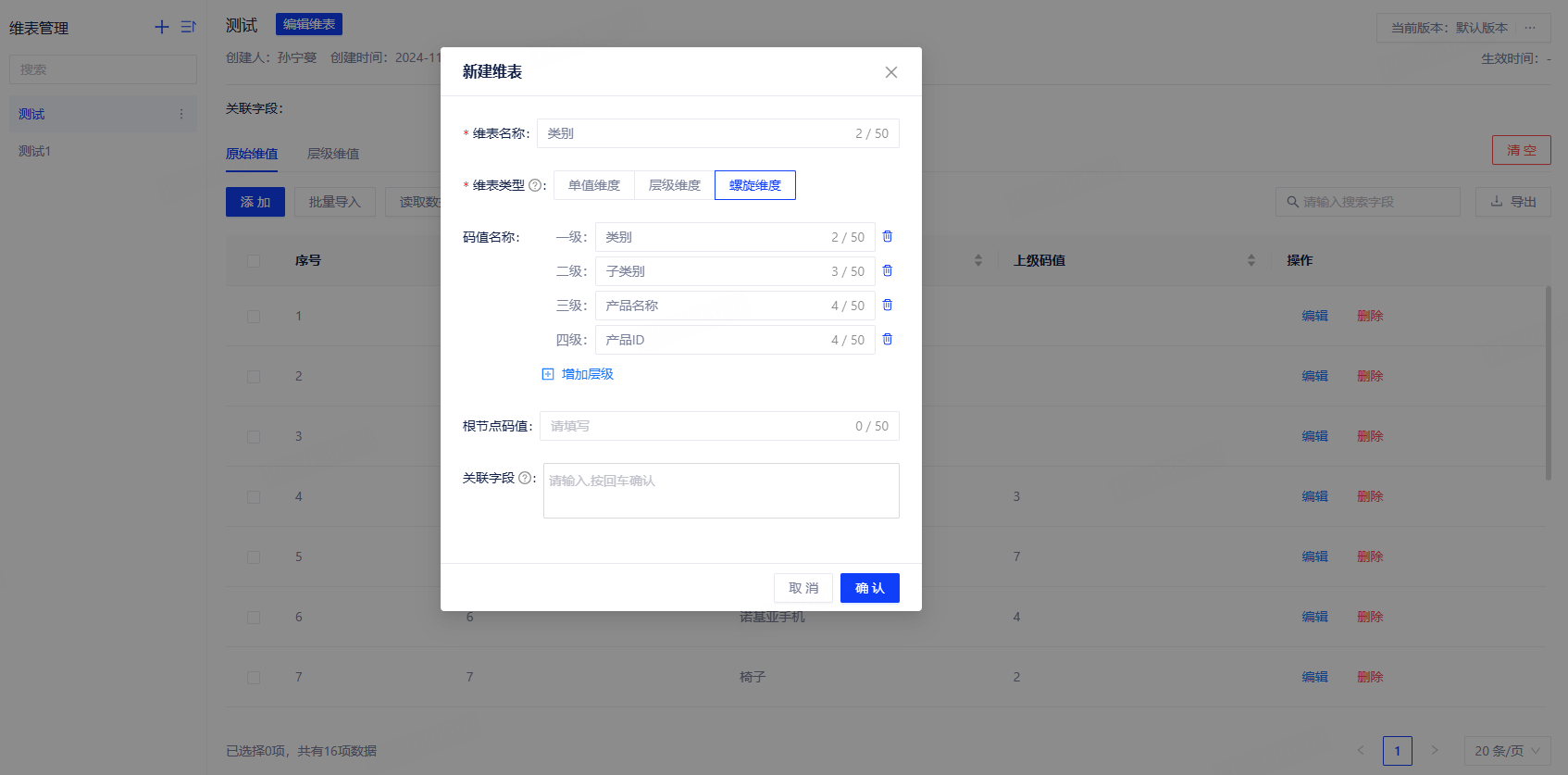Open the 20 条/页 page size dropdown

[x=1507, y=751]
